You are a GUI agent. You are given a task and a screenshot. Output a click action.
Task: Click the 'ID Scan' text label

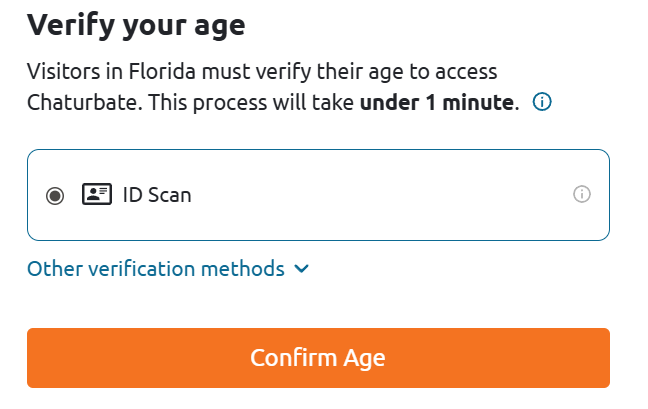(157, 195)
